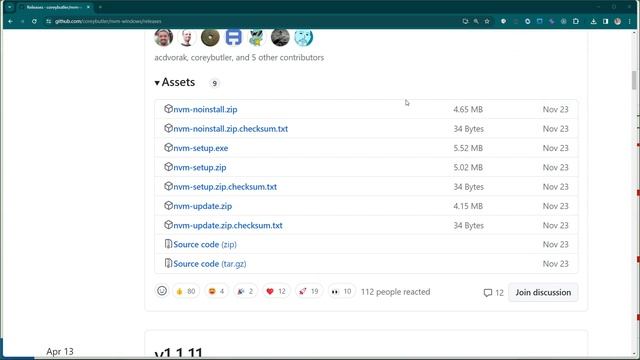The height and width of the screenshot is (360, 640).
Task: Open the browser Downloads icon
Action: (593, 21)
